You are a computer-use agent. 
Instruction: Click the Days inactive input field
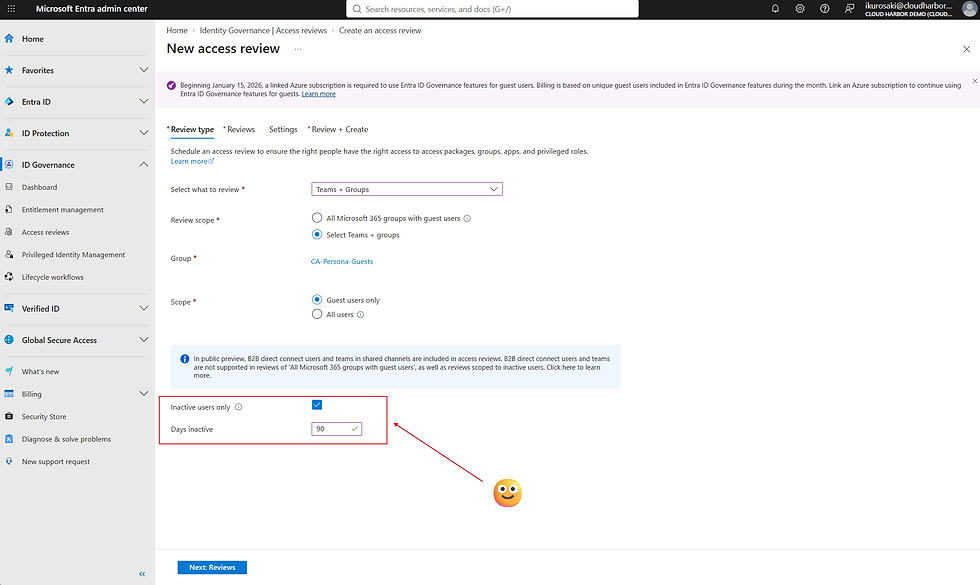pyautogui.click(x=336, y=429)
